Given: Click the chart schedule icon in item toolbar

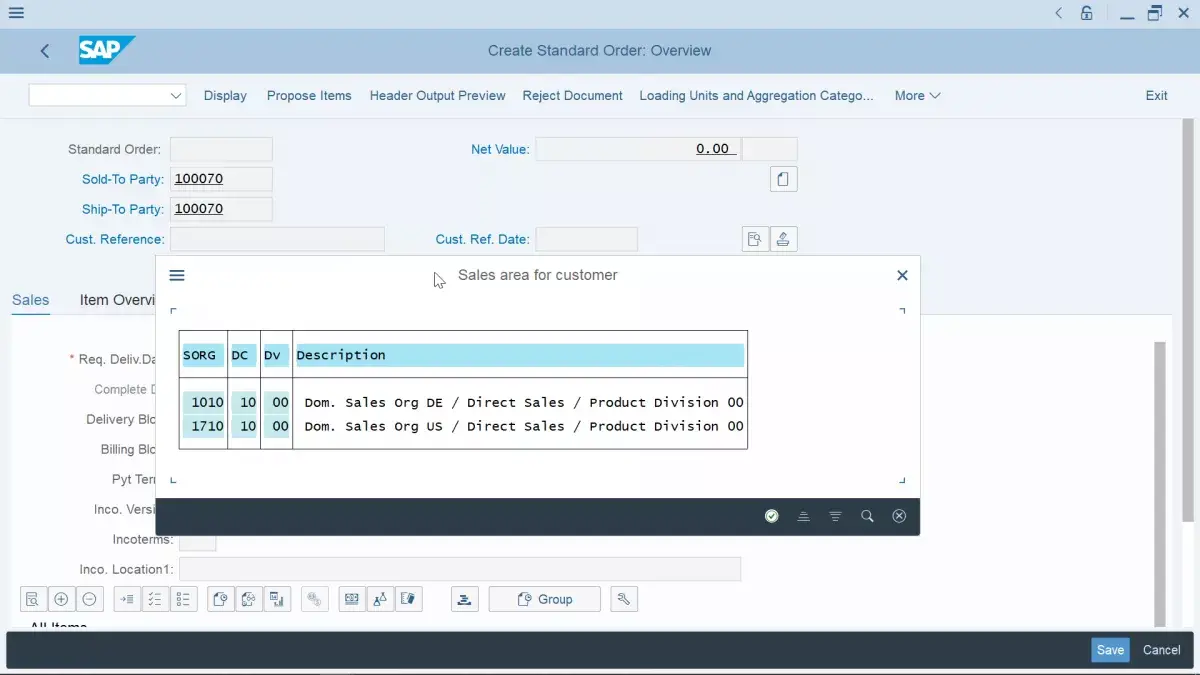Looking at the screenshot, I should (x=277, y=599).
